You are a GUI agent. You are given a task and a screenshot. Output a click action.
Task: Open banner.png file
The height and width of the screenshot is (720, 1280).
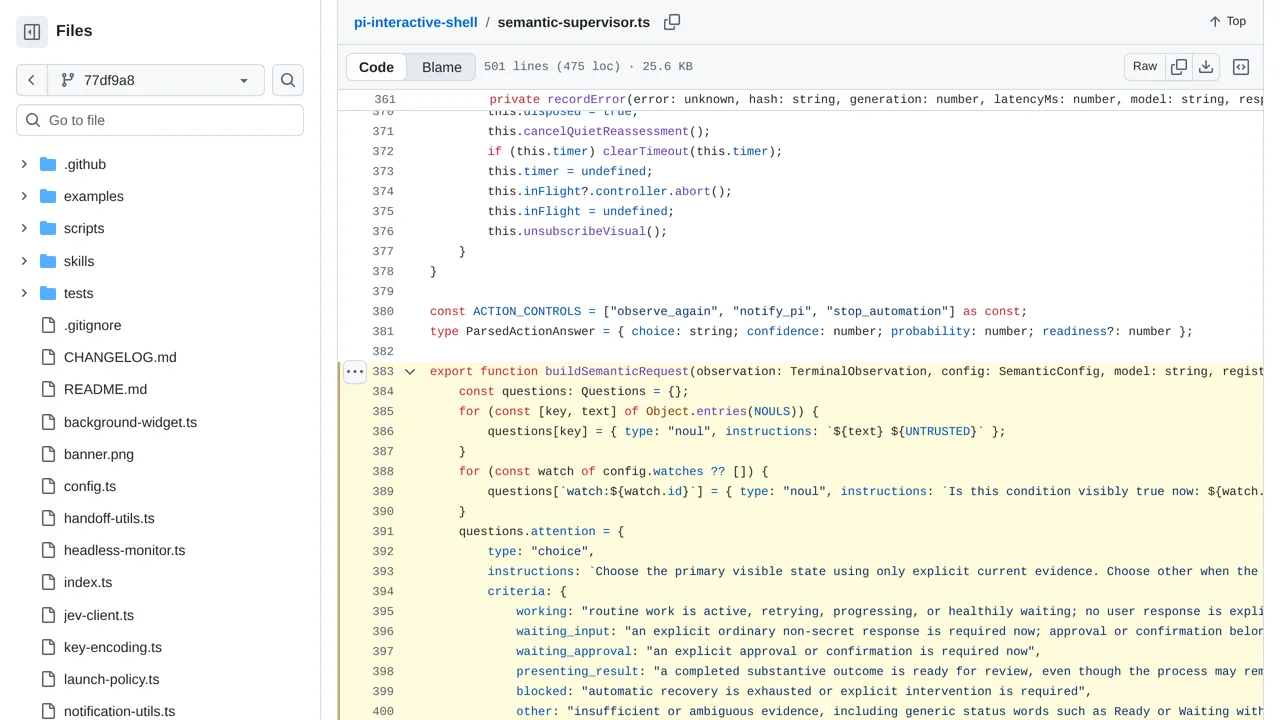(99, 454)
